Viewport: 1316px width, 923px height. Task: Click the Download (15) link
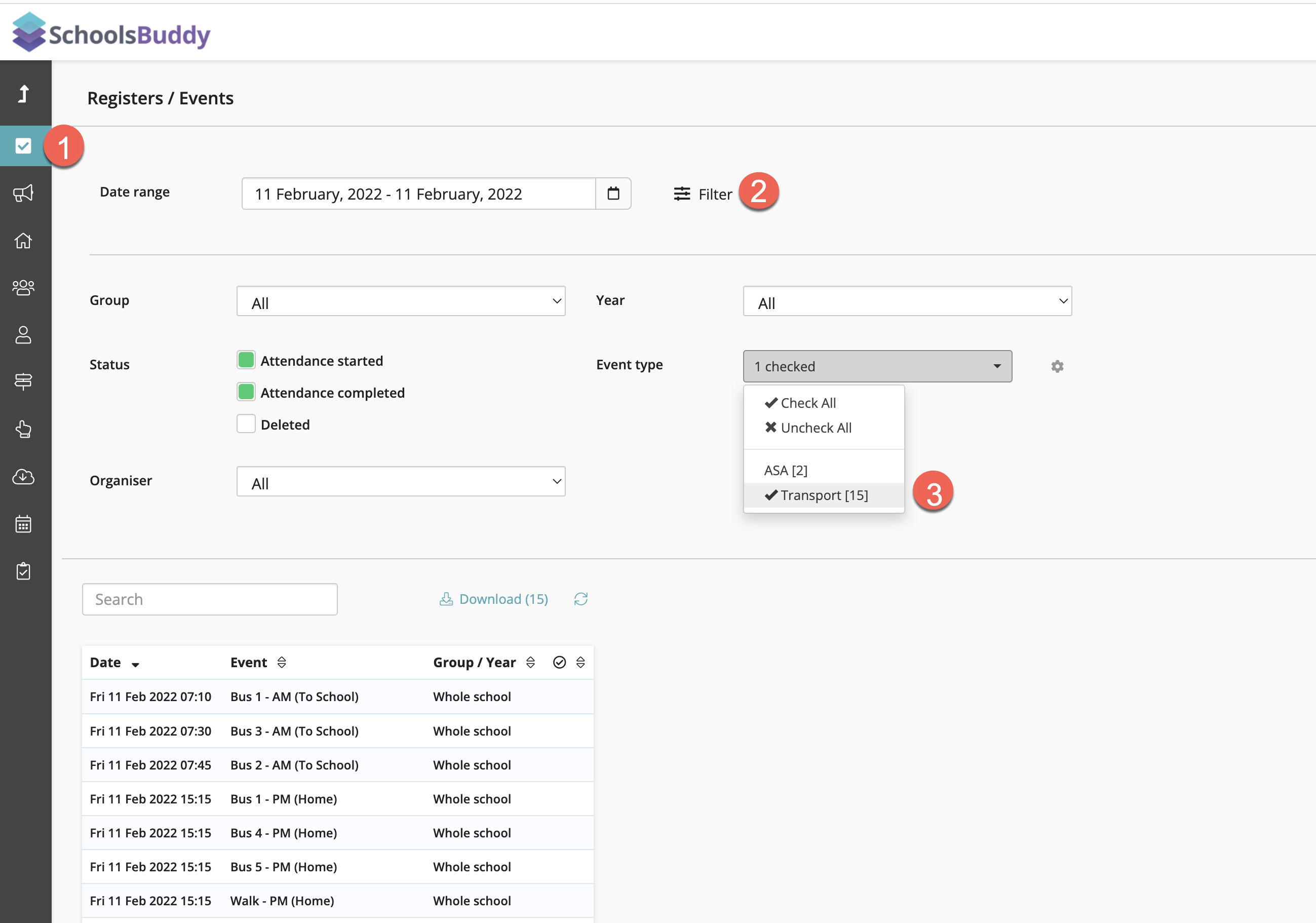click(493, 599)
